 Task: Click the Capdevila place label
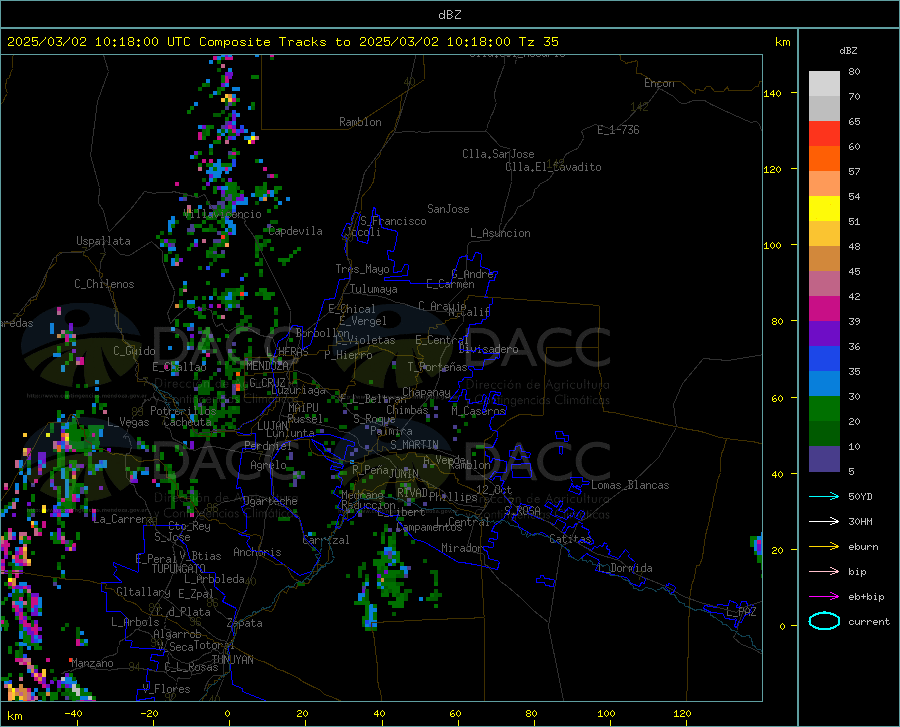(x=296, y=231)
